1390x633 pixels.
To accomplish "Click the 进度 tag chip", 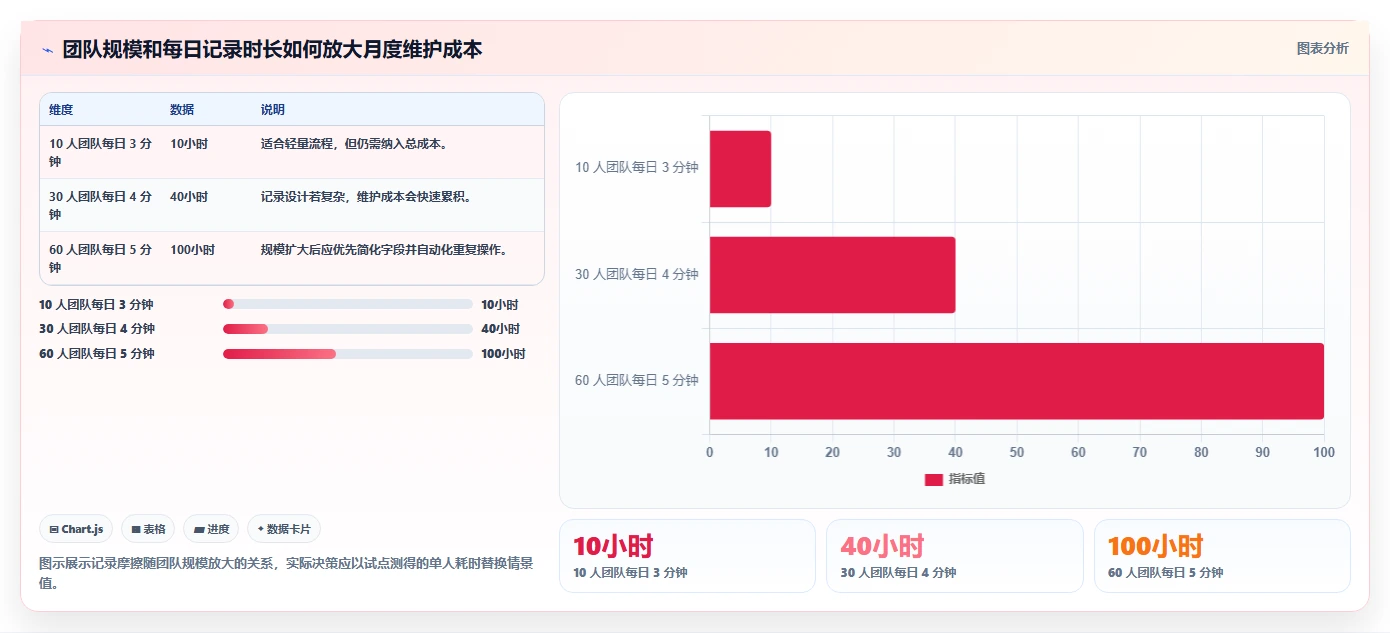I will point(211,529).
